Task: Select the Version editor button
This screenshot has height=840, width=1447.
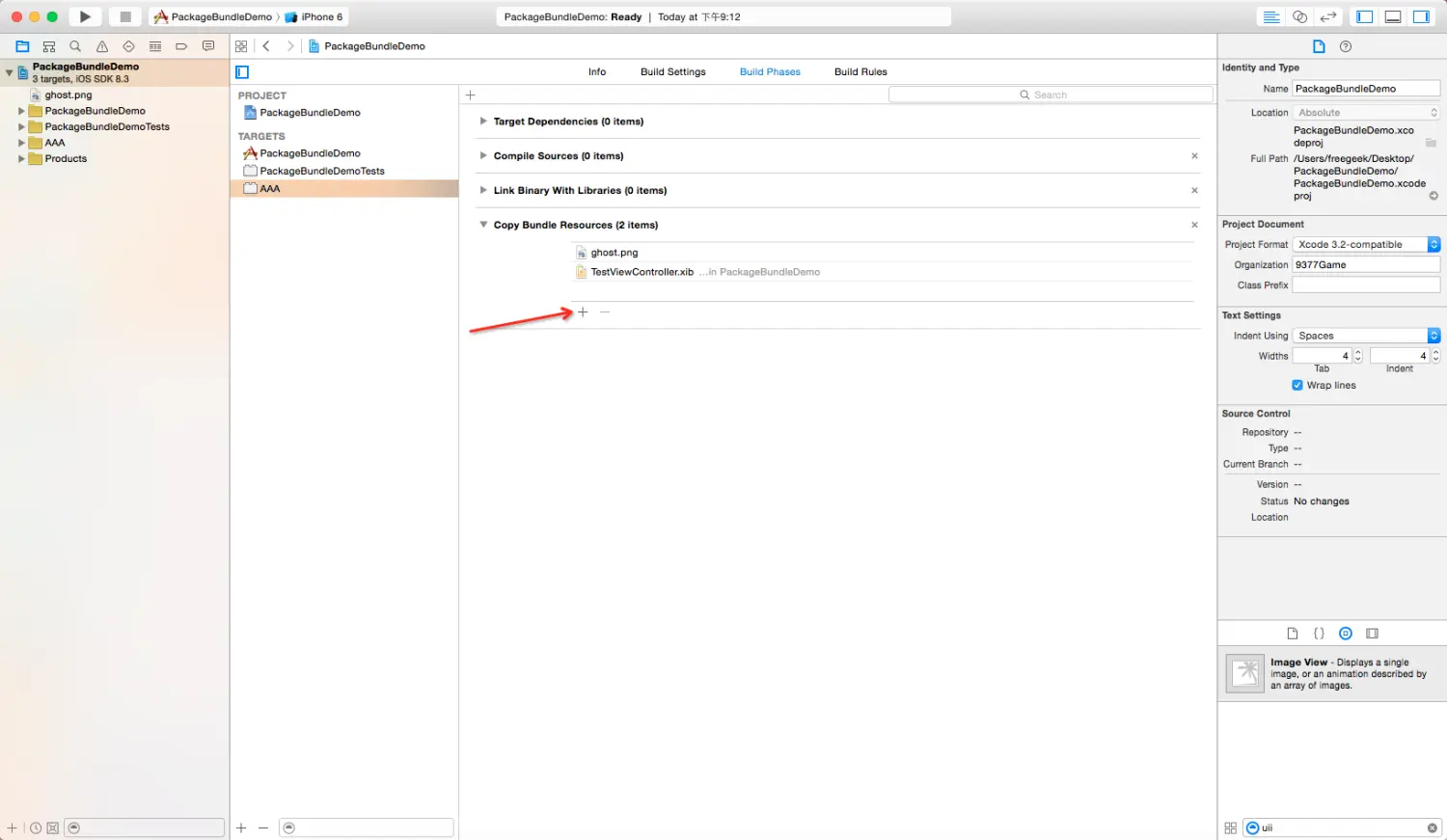Action: click(x=1328, y=16)
